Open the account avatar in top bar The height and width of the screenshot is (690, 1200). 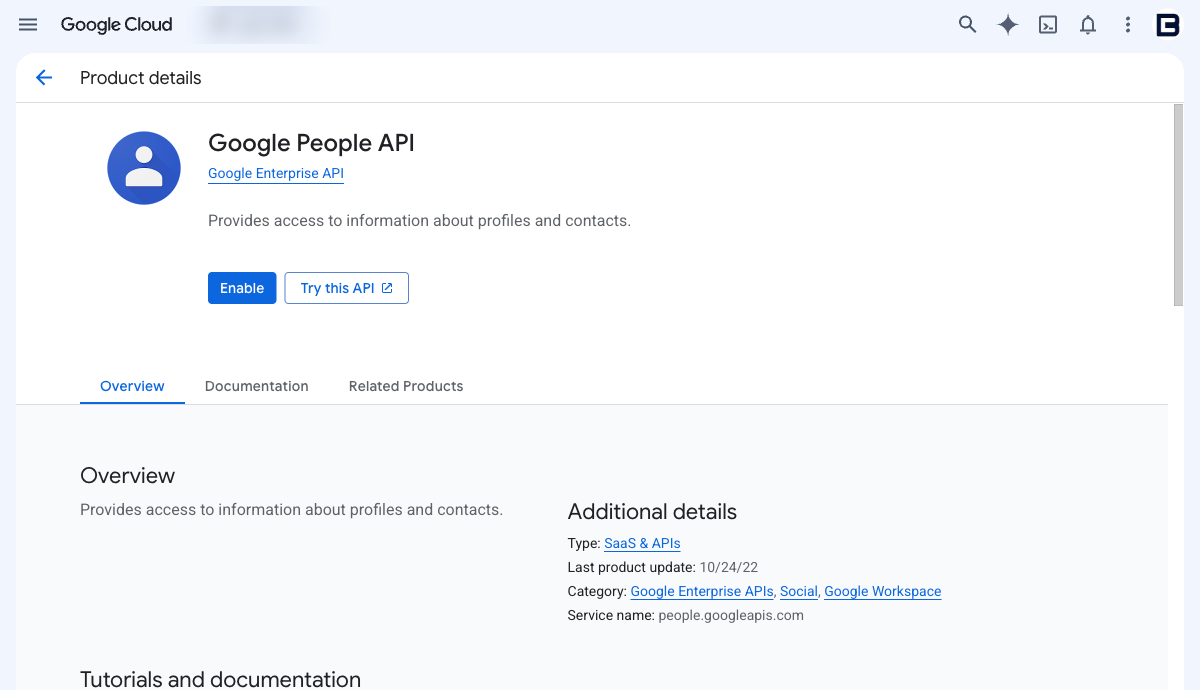point(1168,25)
